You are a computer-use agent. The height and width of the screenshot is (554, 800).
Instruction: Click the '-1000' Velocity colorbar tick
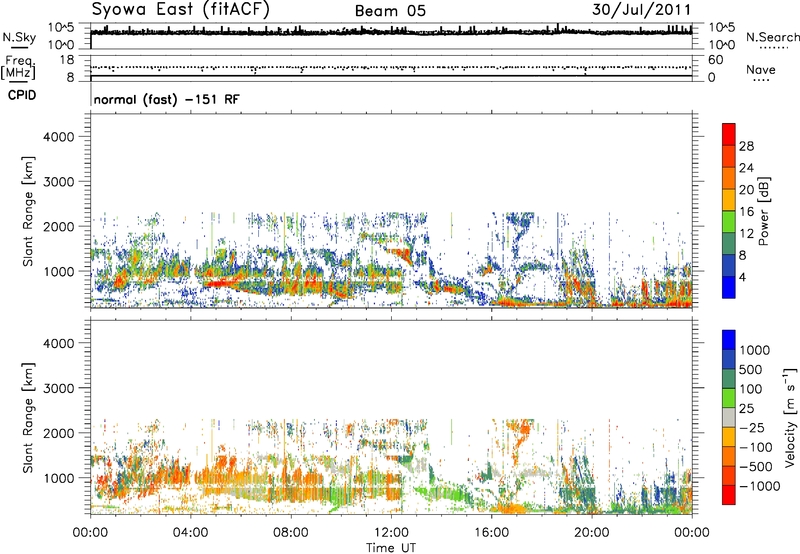click(759, 486)
